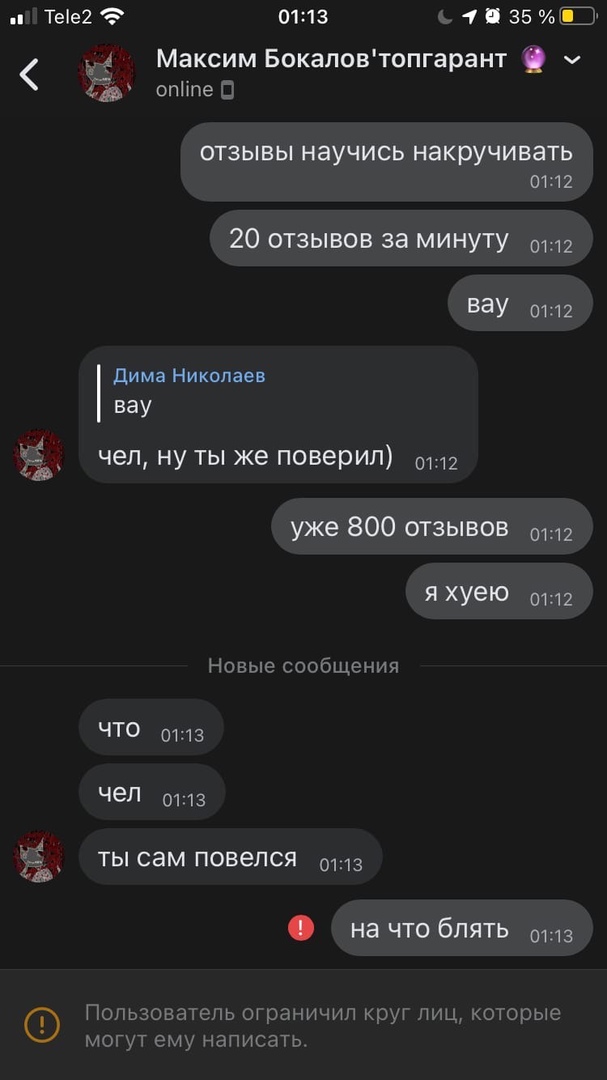Tap the red failed-message error icon
This screenshot has width=607, height=1080.
301,928
